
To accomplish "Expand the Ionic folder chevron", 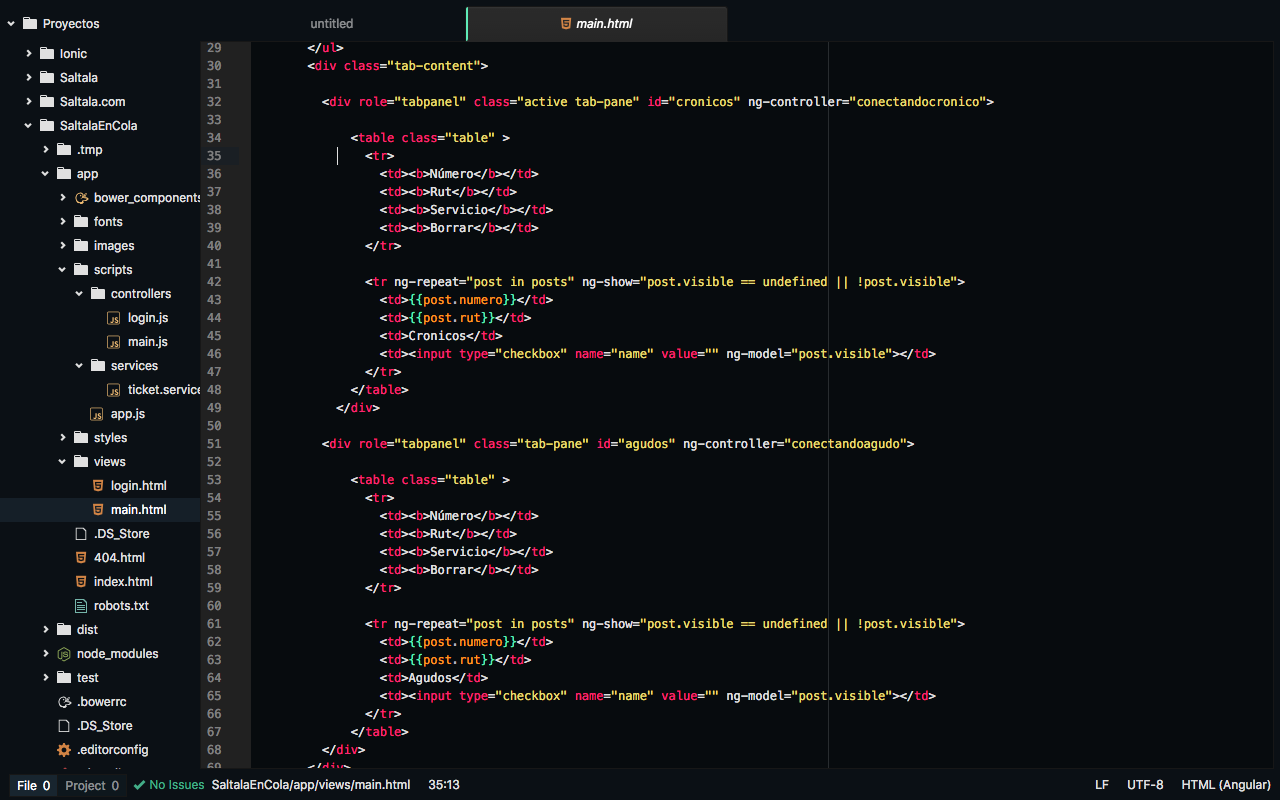I will [x=29, y=53].
